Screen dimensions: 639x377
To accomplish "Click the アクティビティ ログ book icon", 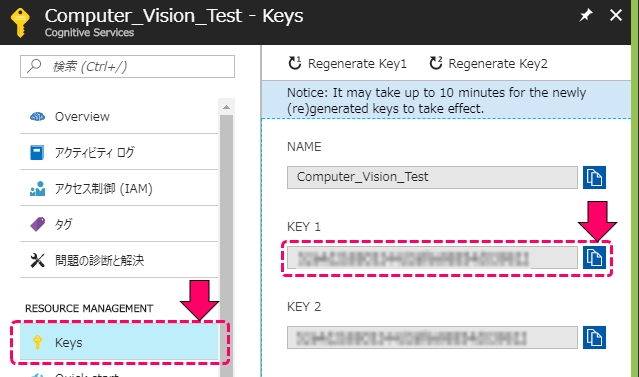I will (x=37, y=152).
